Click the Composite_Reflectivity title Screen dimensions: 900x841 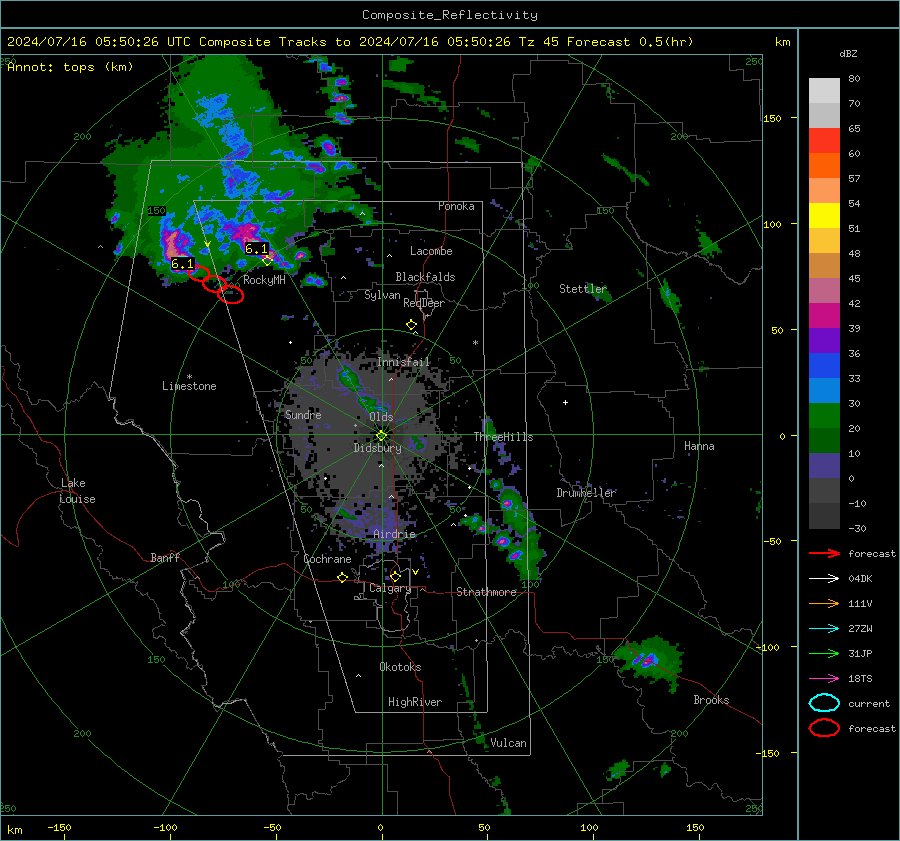[450, 15]
